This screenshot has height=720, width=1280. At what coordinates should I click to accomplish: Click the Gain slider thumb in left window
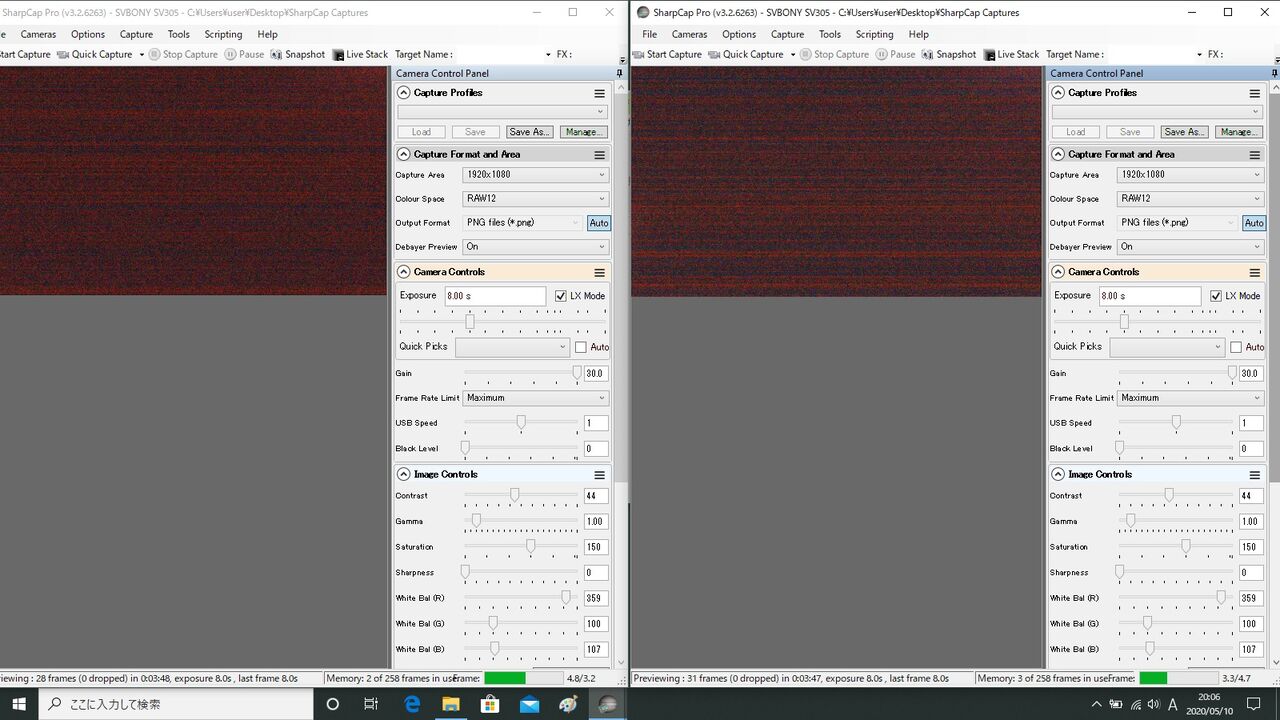point(576,373)
